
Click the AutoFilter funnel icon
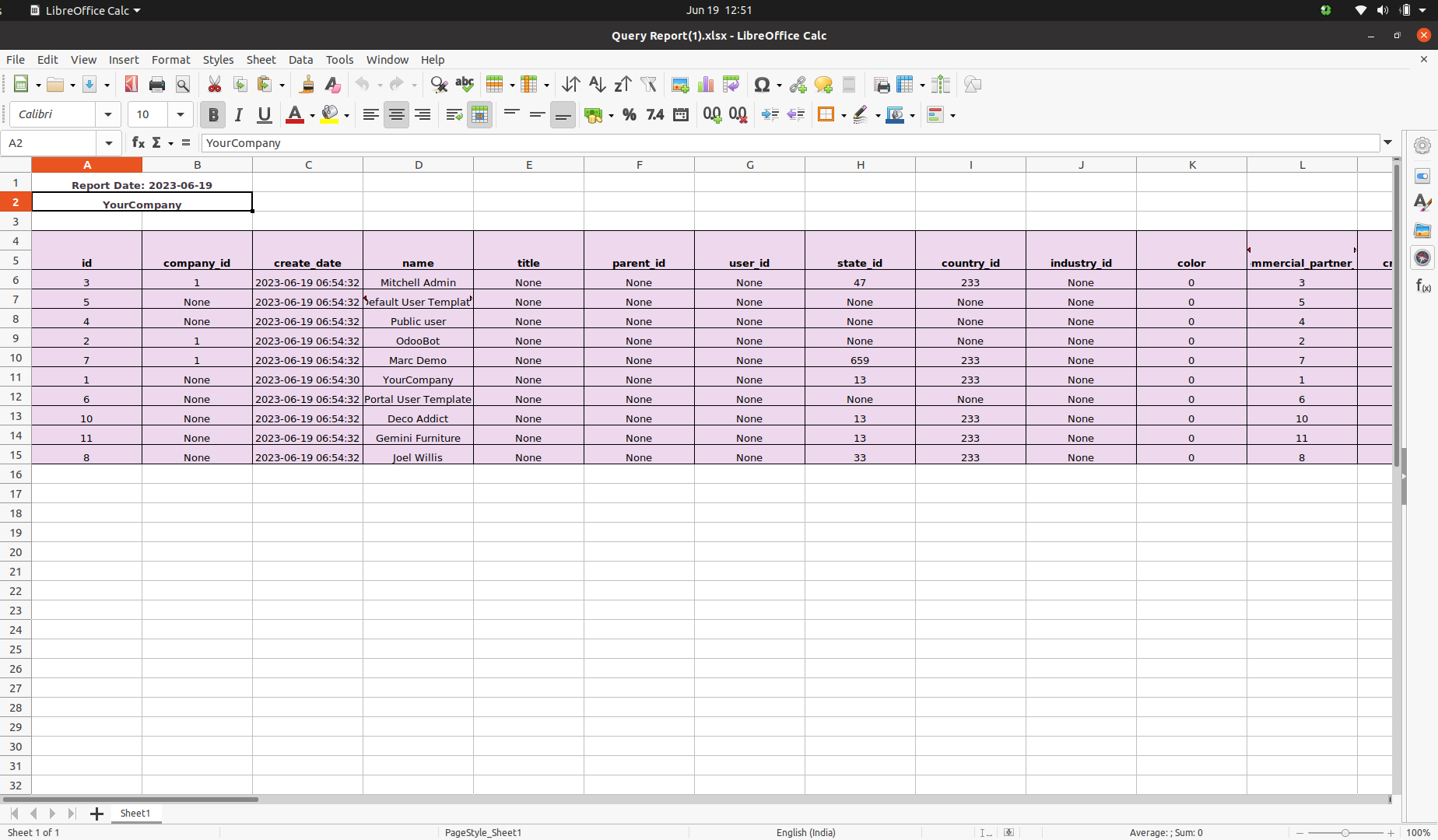648,85
